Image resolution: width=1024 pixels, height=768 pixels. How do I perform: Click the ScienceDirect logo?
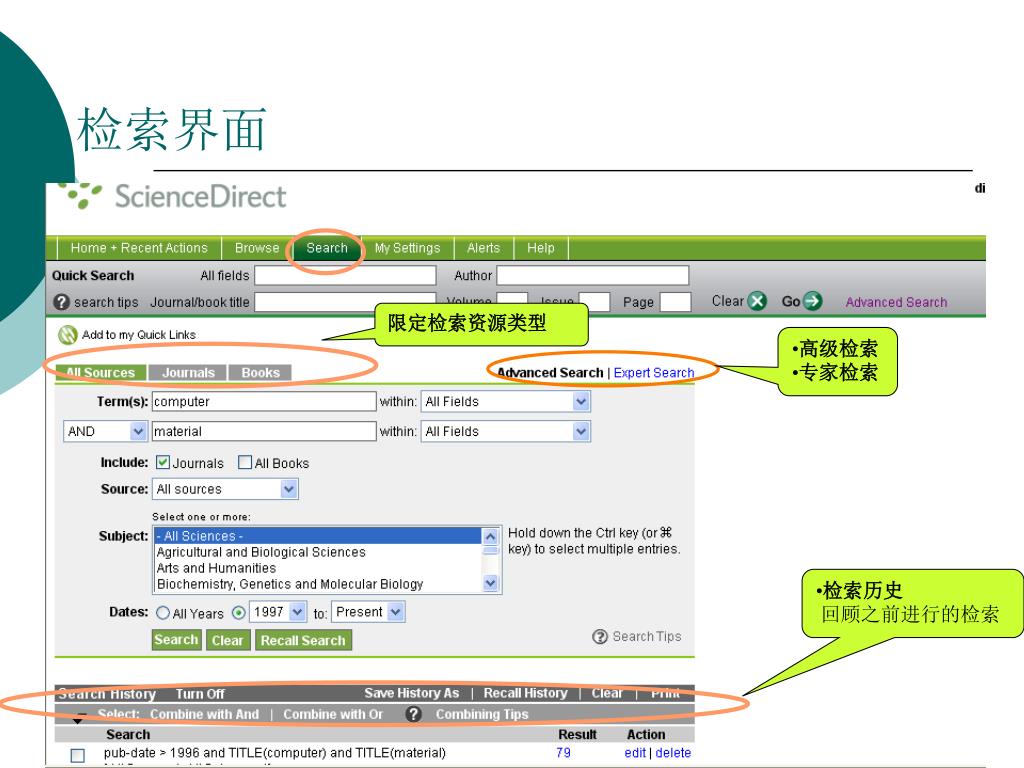(x=173, y=195)
